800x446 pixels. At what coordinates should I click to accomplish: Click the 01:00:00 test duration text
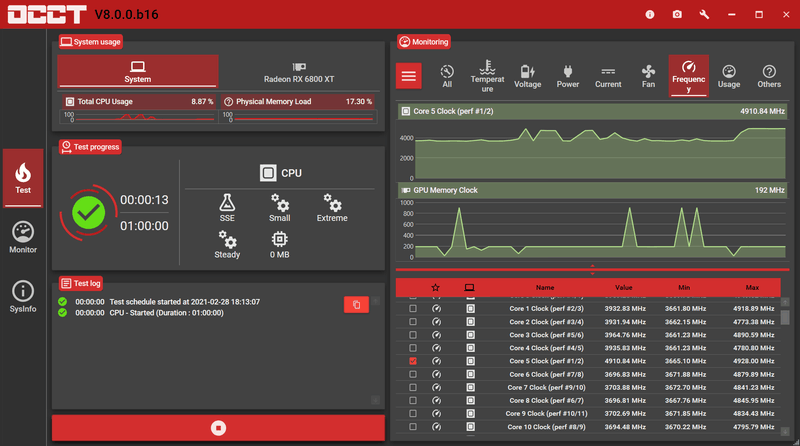(x=144, y=226)
